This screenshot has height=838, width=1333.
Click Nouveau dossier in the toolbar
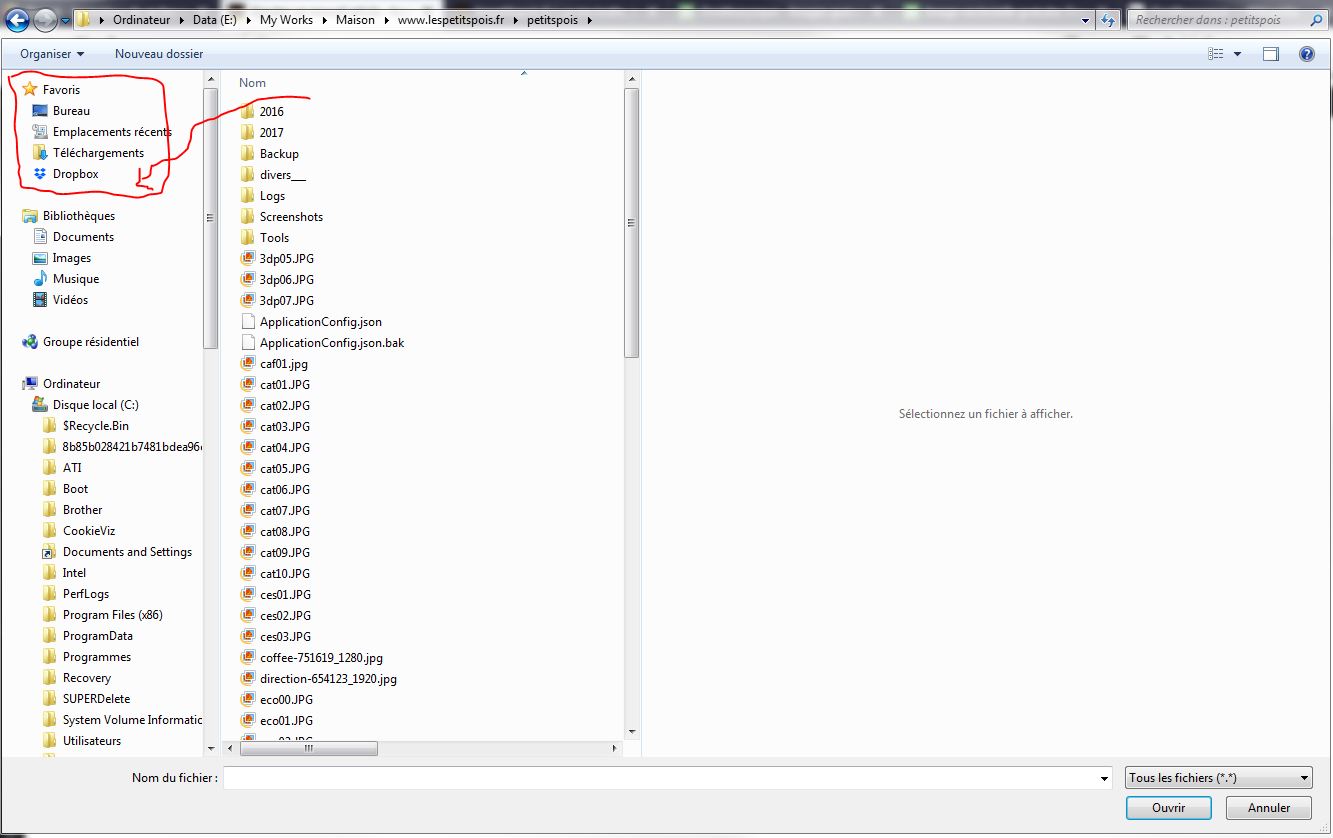pos(159,54)
